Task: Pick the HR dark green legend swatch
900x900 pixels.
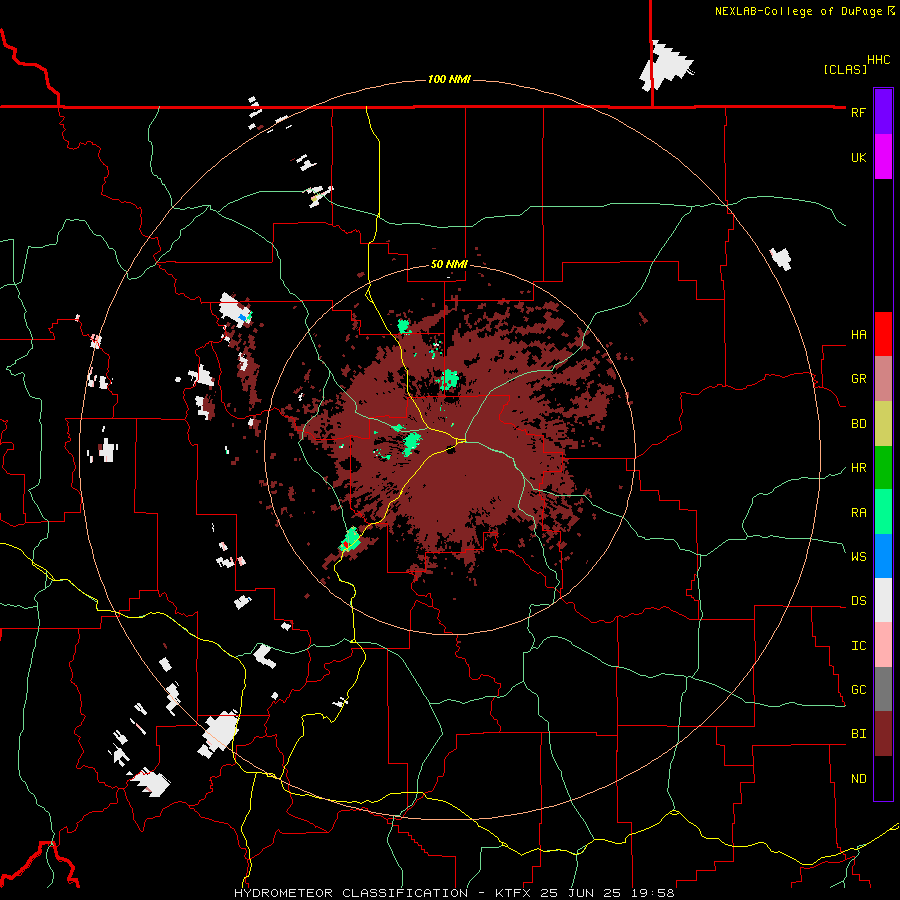Action: pyautogui.click(x=883, y=467)
